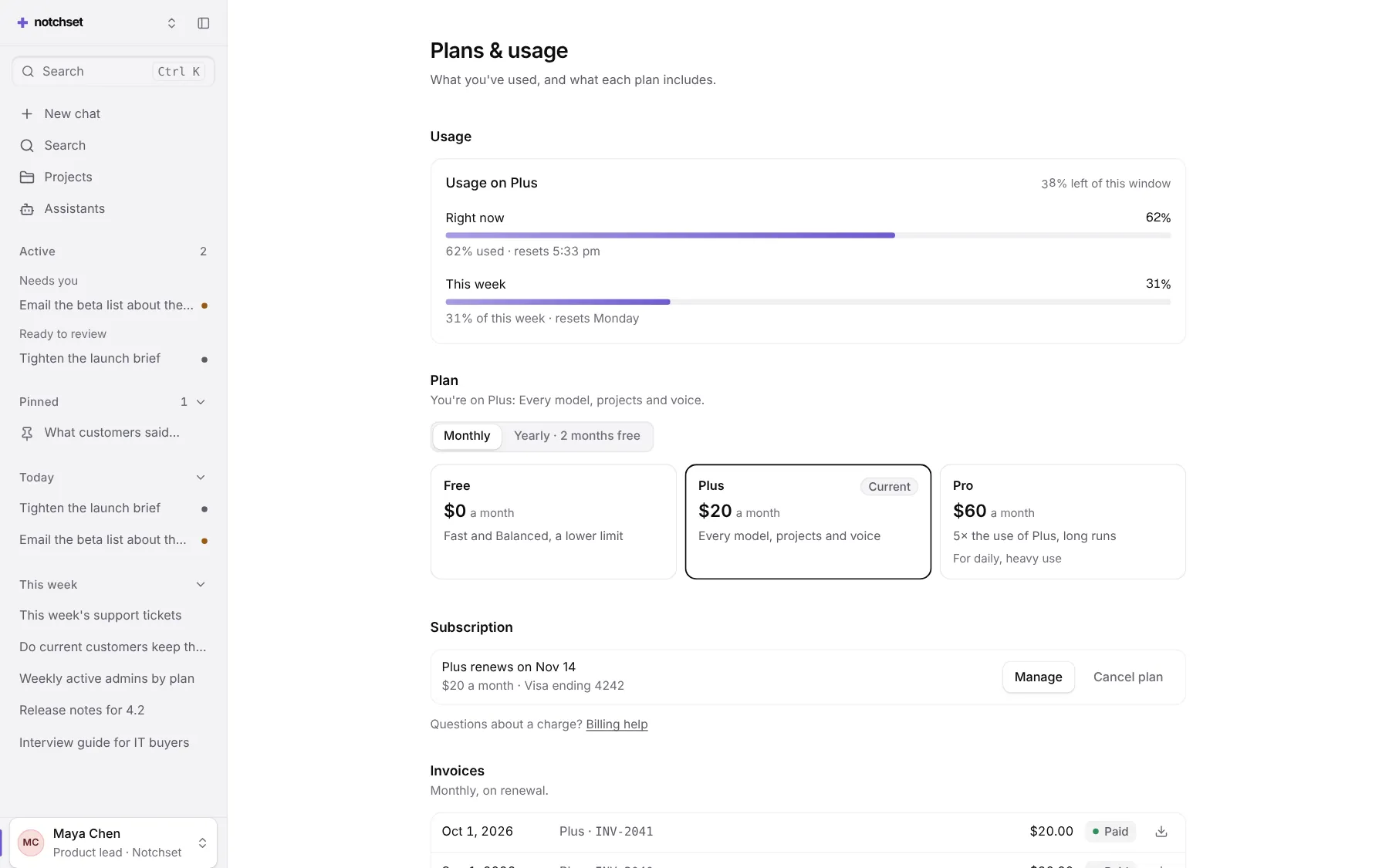Collapse the Today section chevron
Viewport: 1389px width, 868px height.
[x=201, y=478]
